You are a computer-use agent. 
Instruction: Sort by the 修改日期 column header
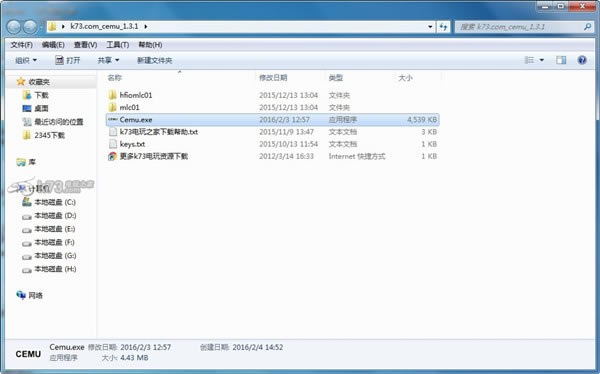point(273,78)
